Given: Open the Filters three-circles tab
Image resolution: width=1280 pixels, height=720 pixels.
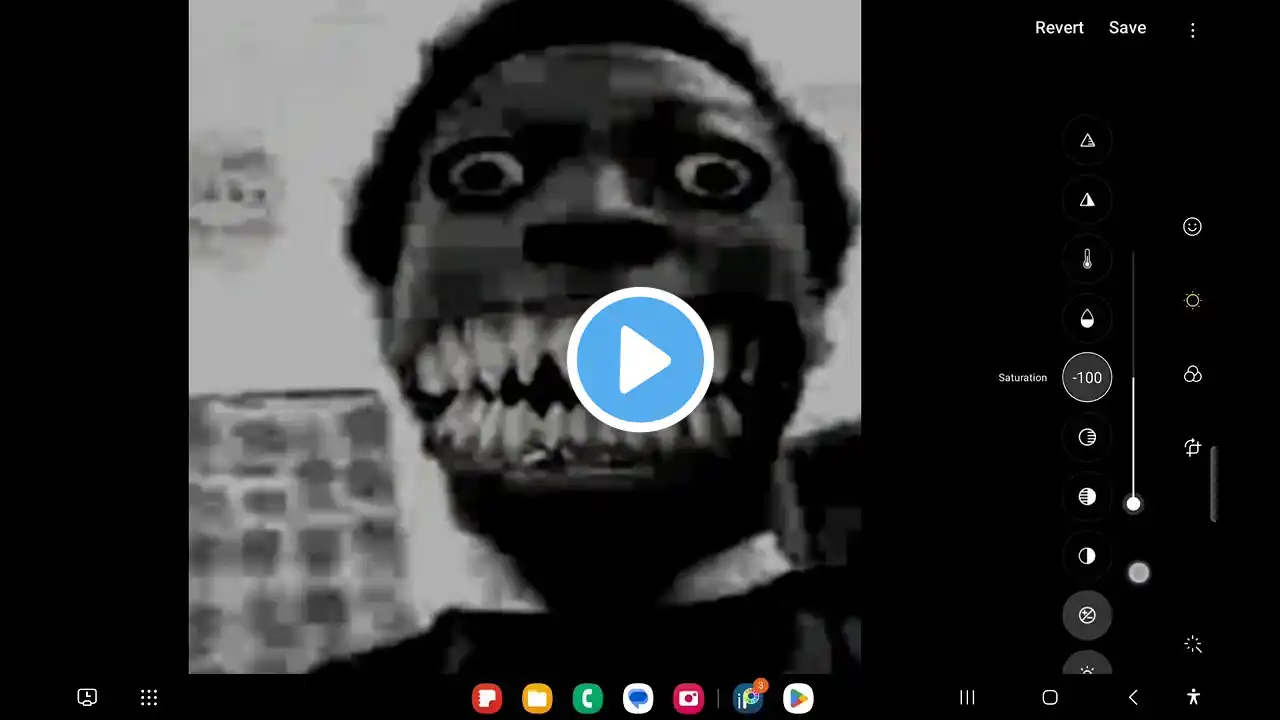Looking at the screenshot, I should (x=1192, y=374).
